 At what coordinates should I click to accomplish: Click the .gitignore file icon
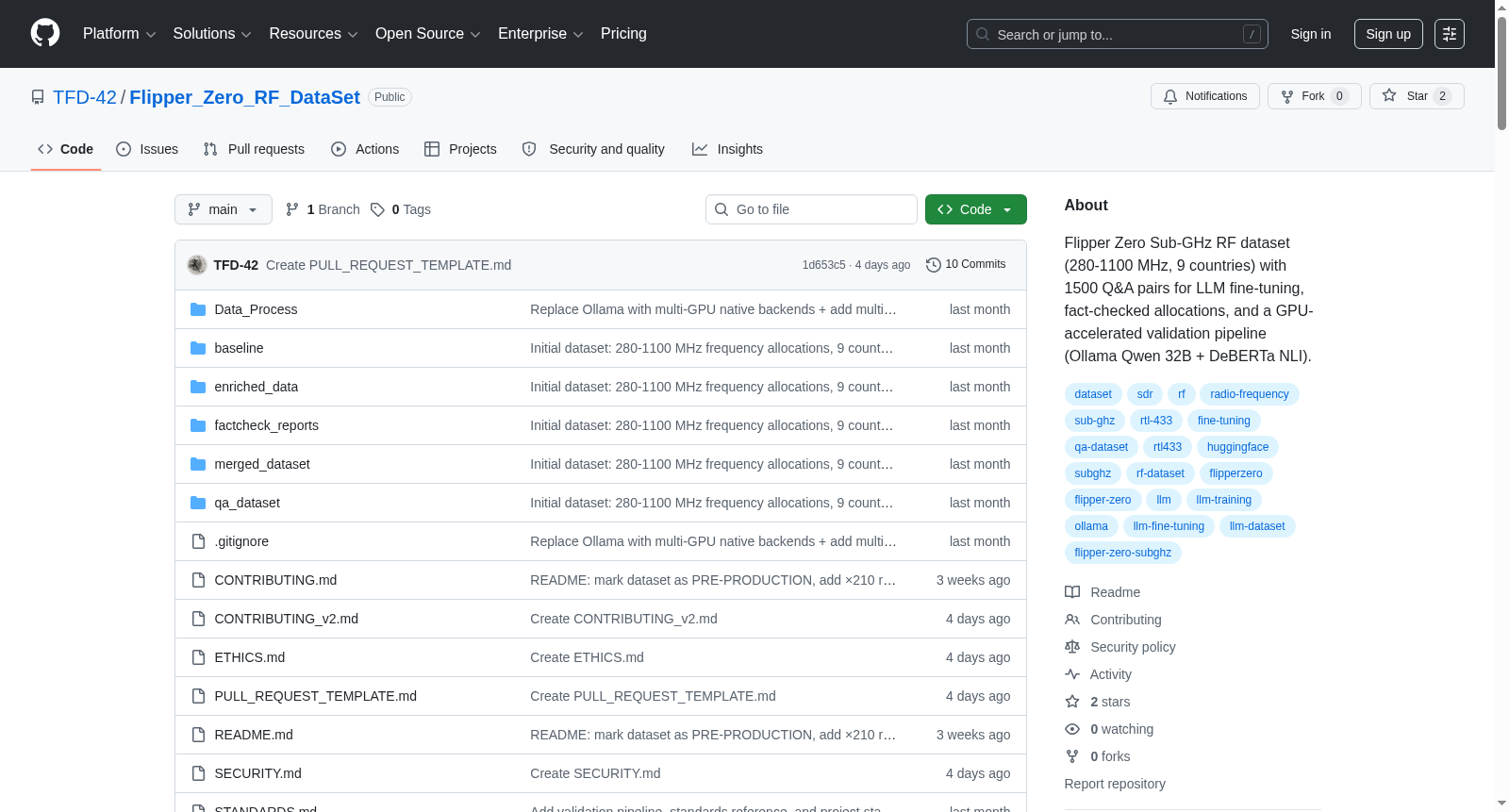click(x=198, y=541)
